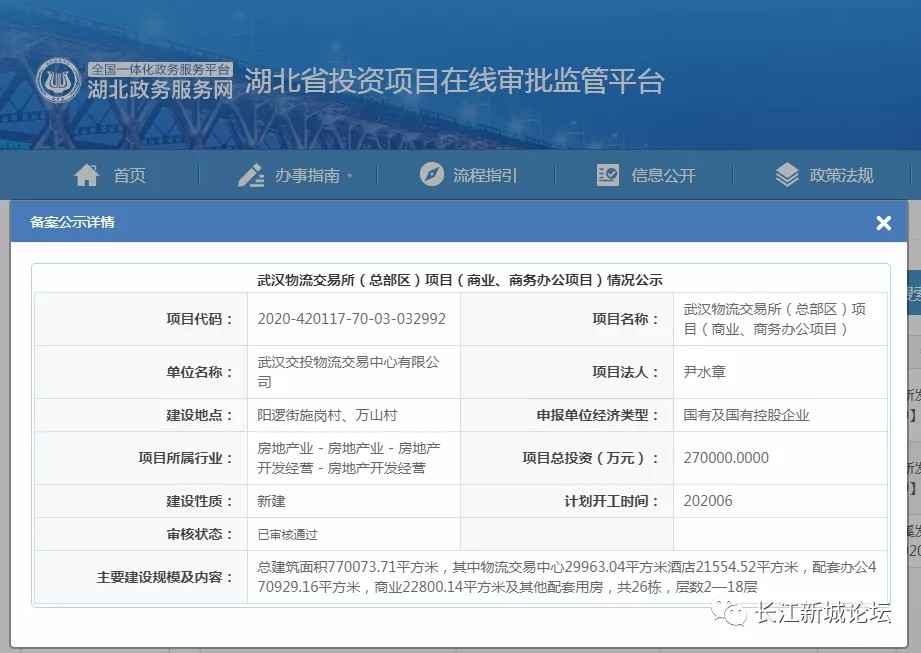Click the 全国一体化政务服务平台 badge
Image resolution: width=921 pixels, height=653 pixels.
(160, 69)
